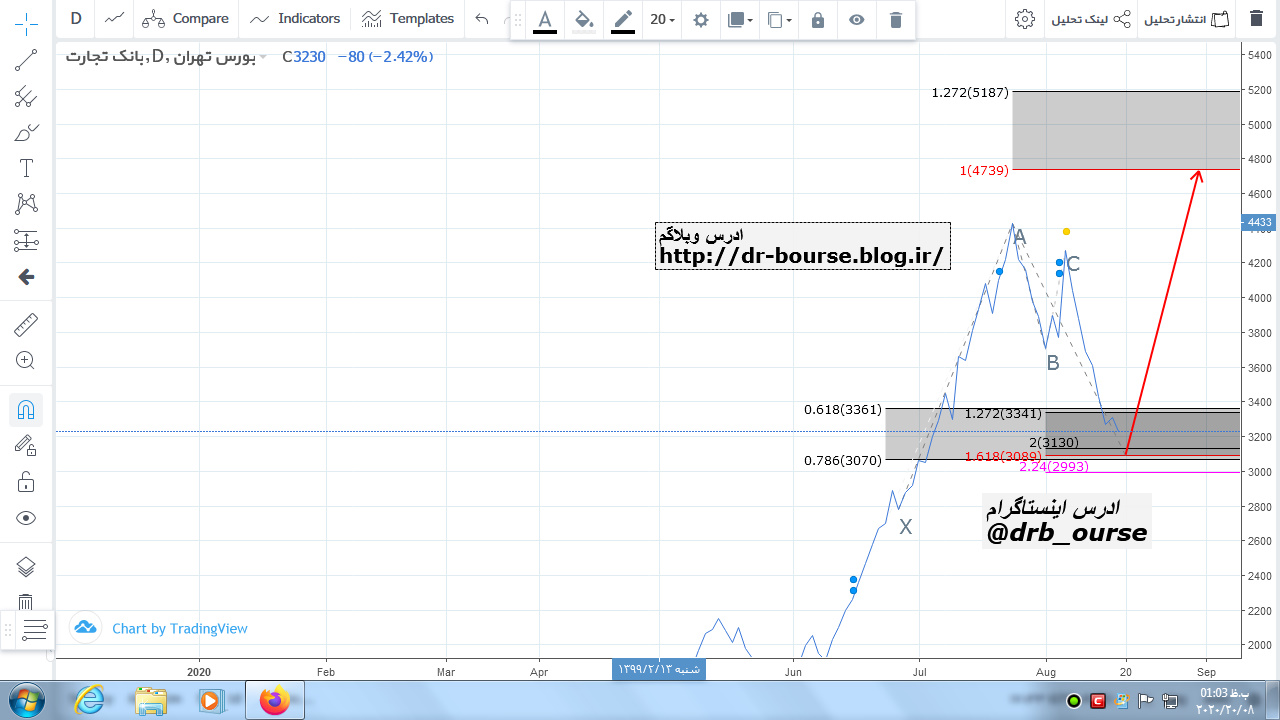Select the XABCD pattern tool
The width and height of the screenshot is (1280, 720).
(26, 204)
